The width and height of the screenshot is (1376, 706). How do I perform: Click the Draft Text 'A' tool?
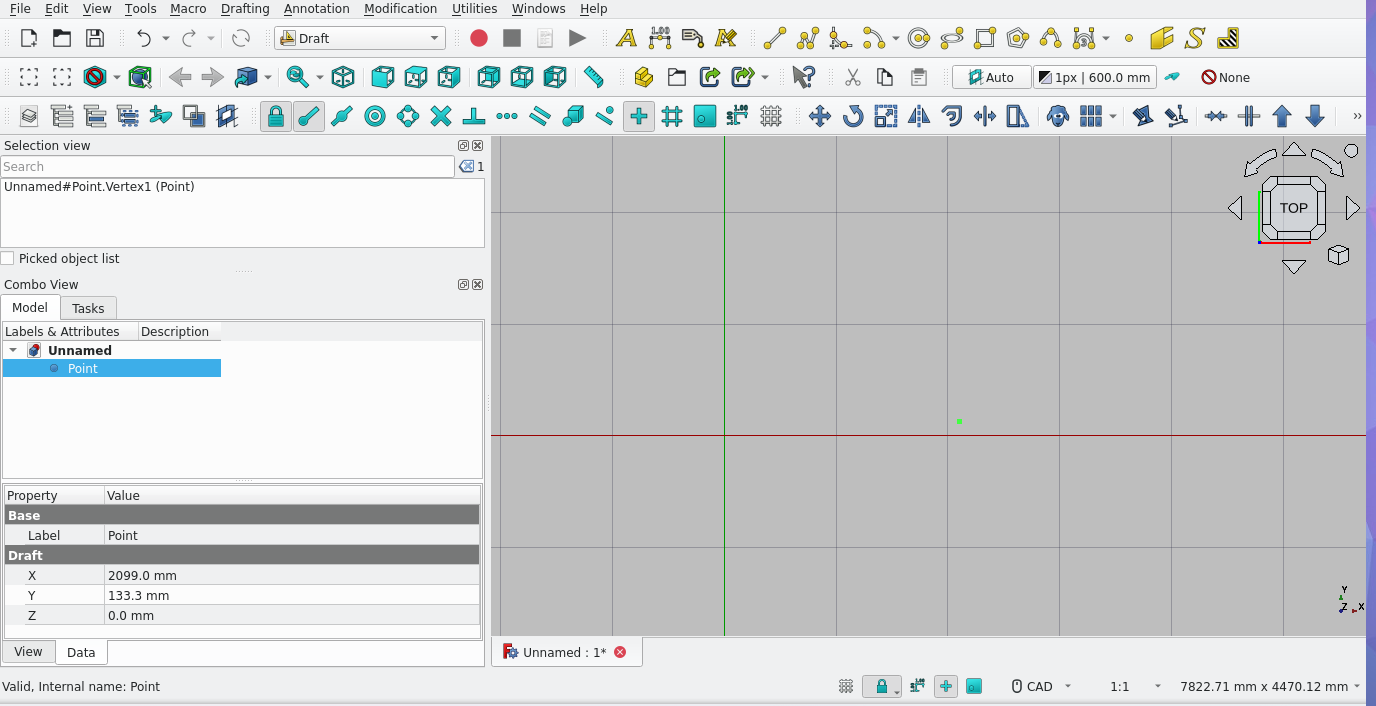coord(626,38)
